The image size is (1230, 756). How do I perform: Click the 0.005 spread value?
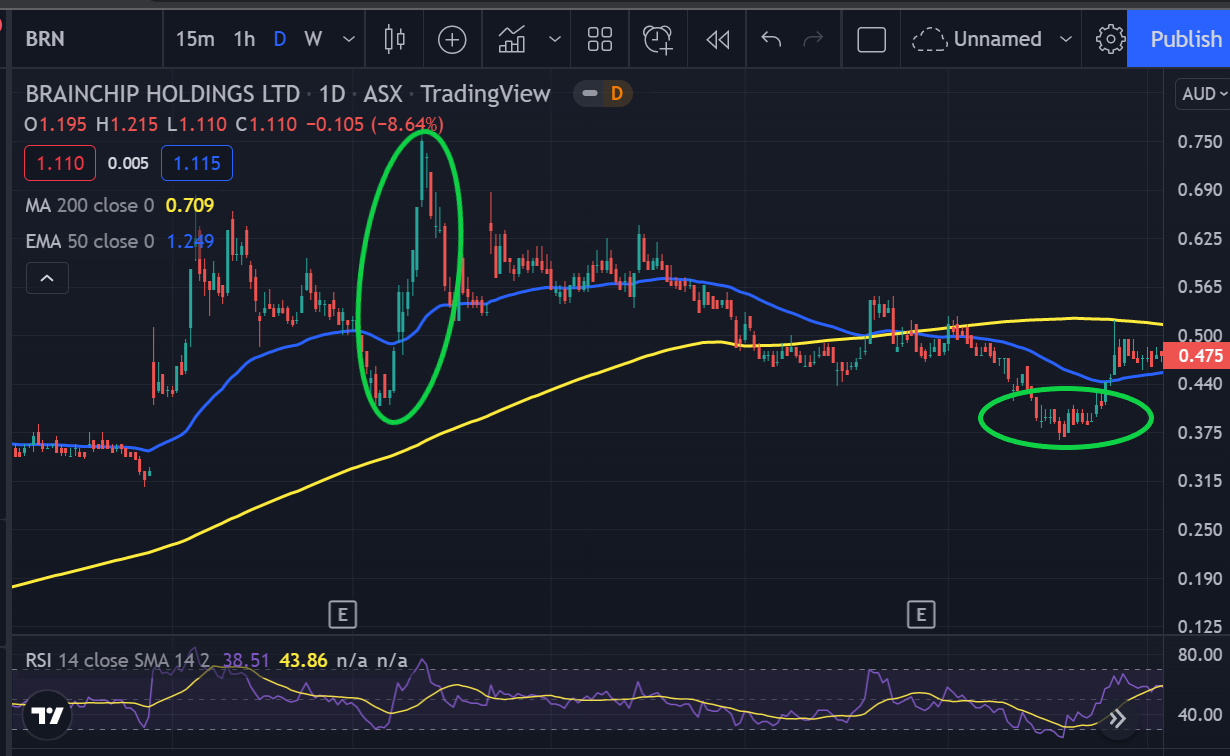point(128,163)
